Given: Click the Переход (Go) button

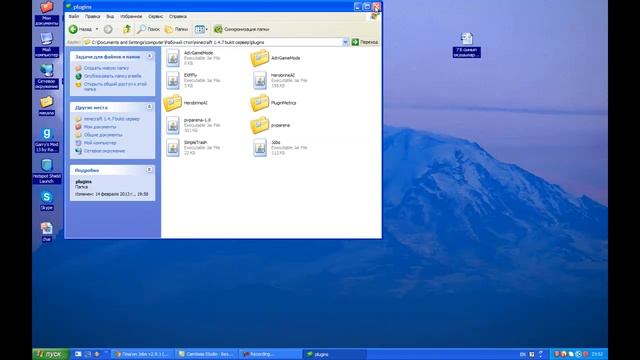Looking at the screenshot, I should (365, 42).
